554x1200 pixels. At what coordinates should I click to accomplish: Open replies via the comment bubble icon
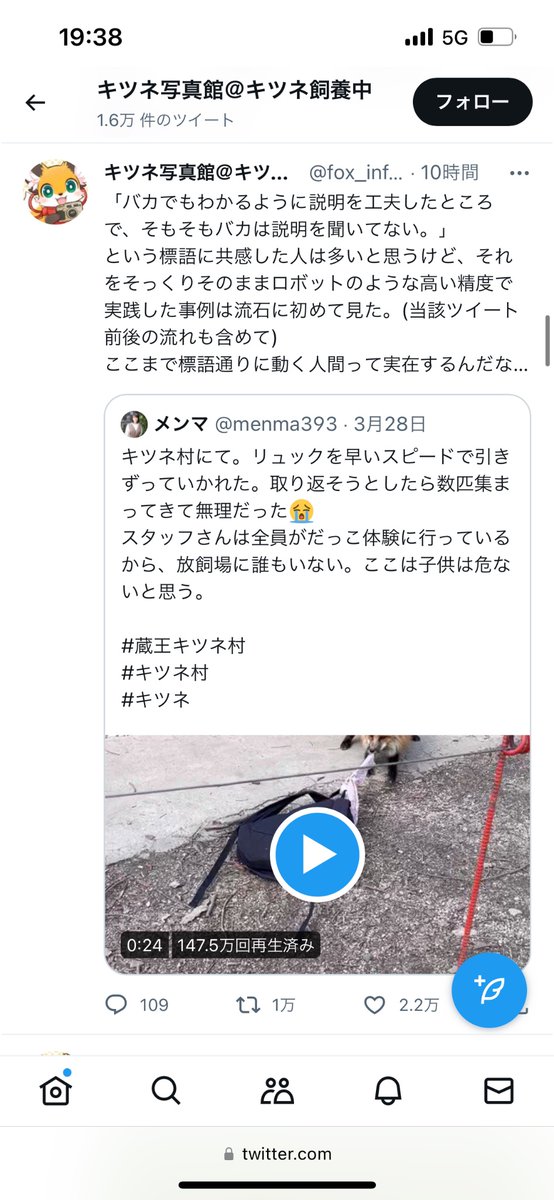coord(117,1005)
